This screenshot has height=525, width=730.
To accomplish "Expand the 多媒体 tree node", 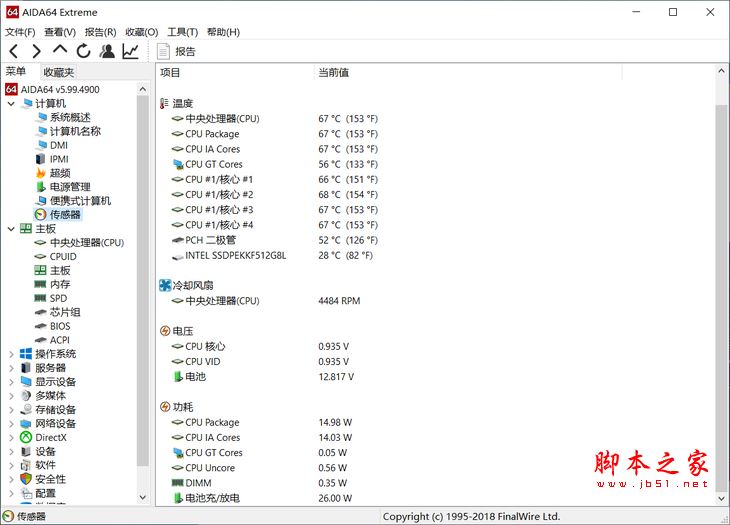I will point(11,396).
